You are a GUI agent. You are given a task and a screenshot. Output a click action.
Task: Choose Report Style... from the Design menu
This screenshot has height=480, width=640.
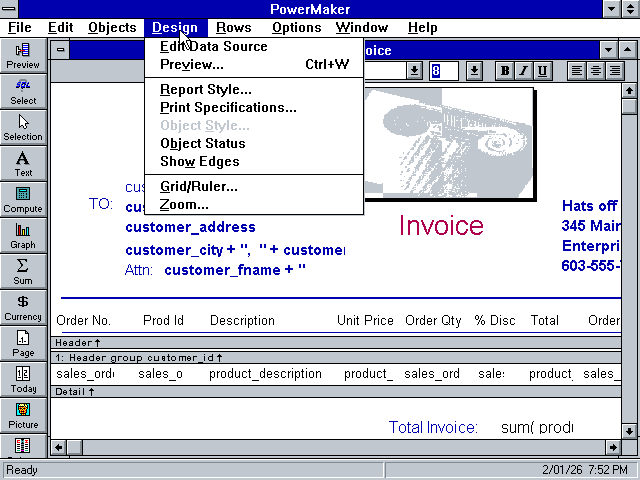(x=205, y=90)
